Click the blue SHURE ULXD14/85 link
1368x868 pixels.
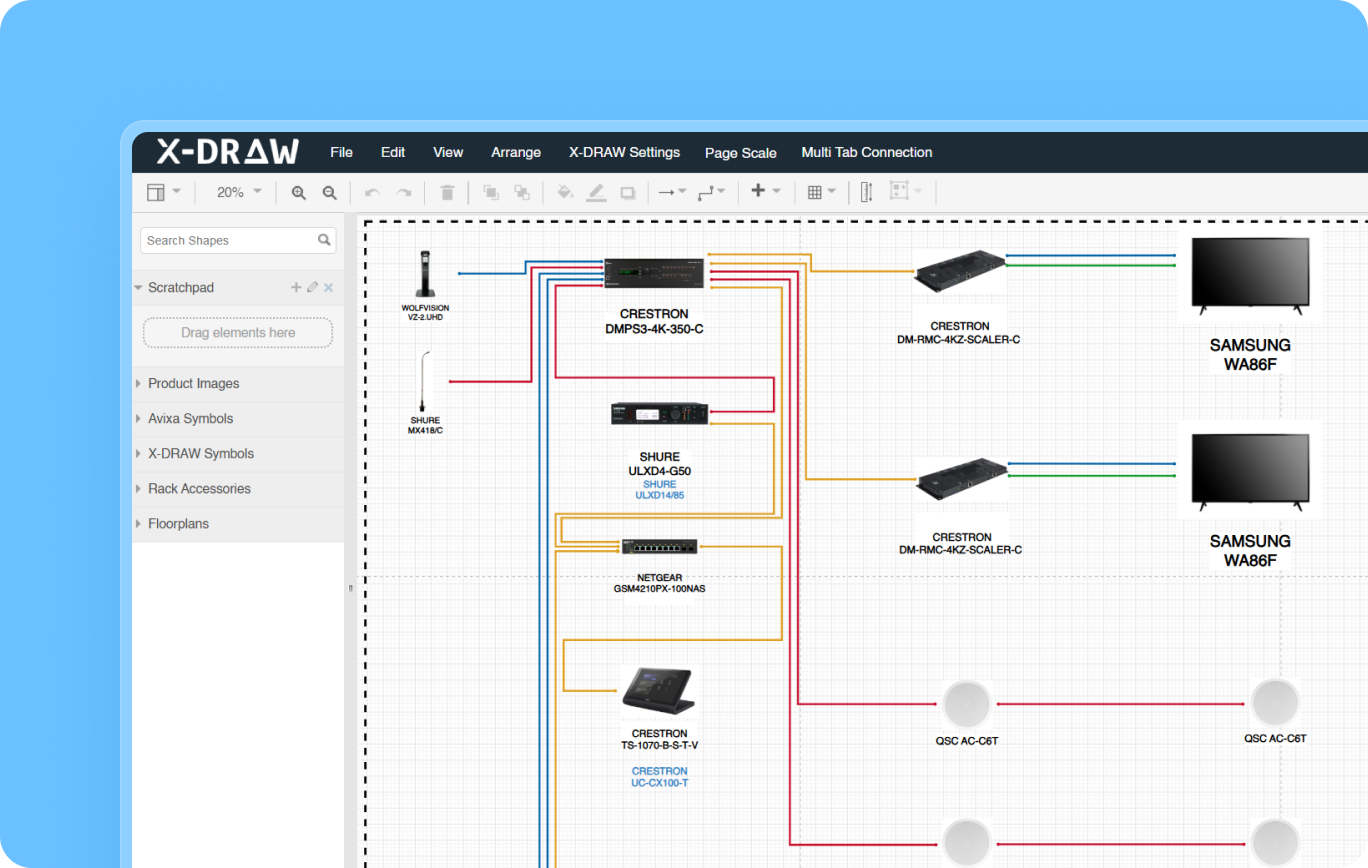tap(660, 490)
